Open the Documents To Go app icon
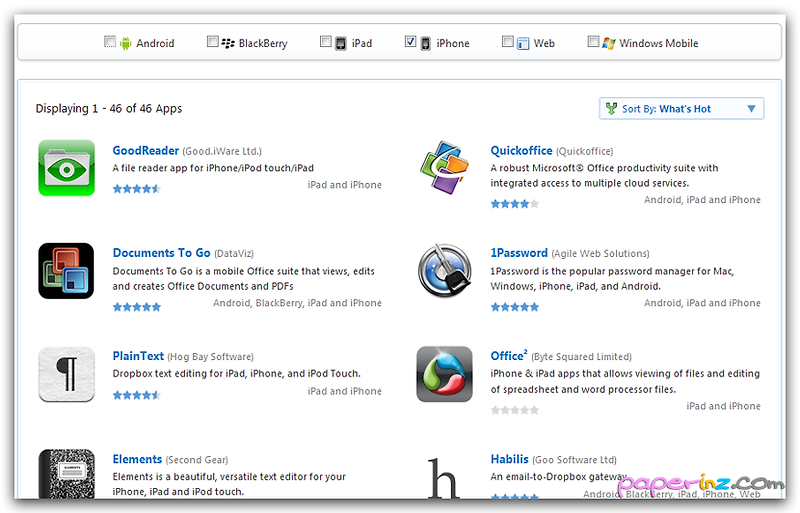The height and width of the screenshot is (513, 800). pos(66,271)
